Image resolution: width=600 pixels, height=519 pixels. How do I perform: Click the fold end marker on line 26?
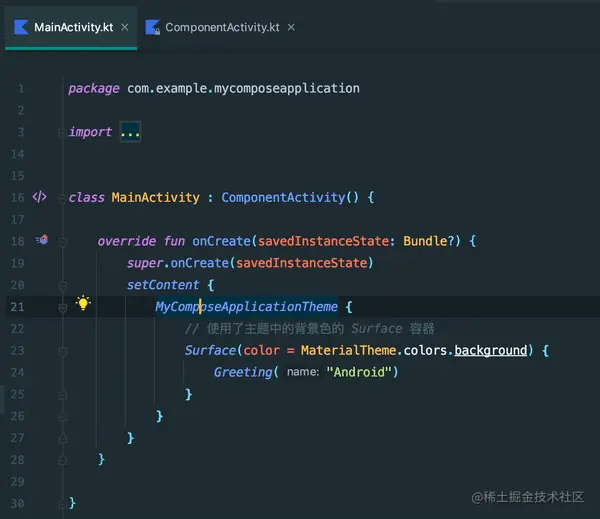point(63,416)
